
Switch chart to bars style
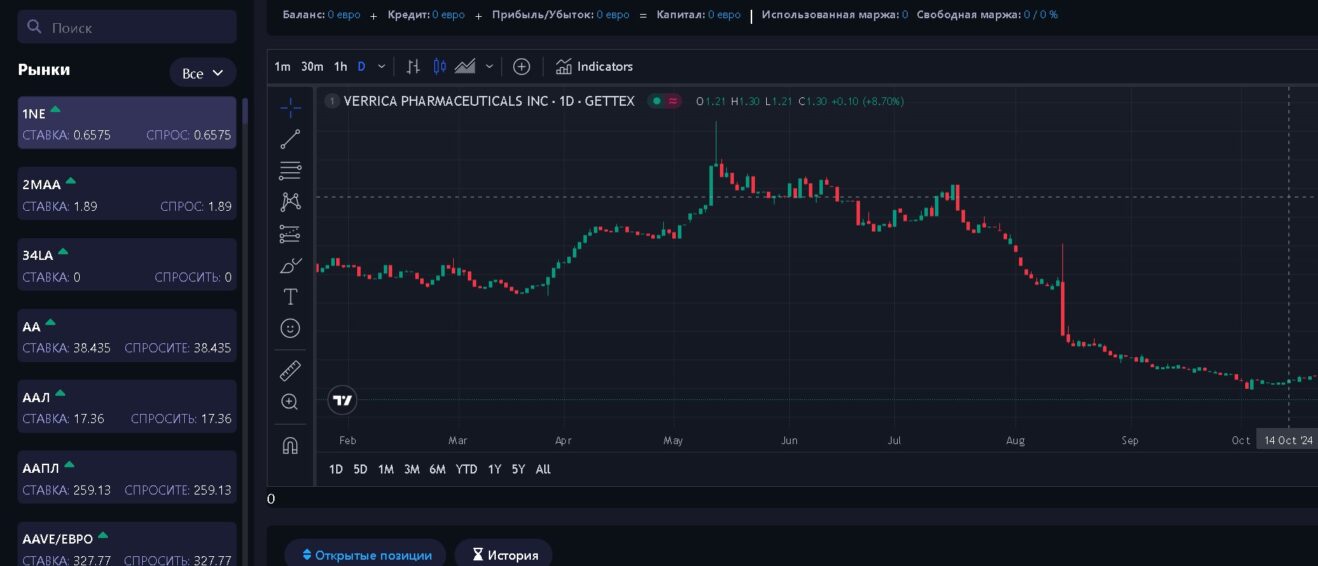coord(413,67)
